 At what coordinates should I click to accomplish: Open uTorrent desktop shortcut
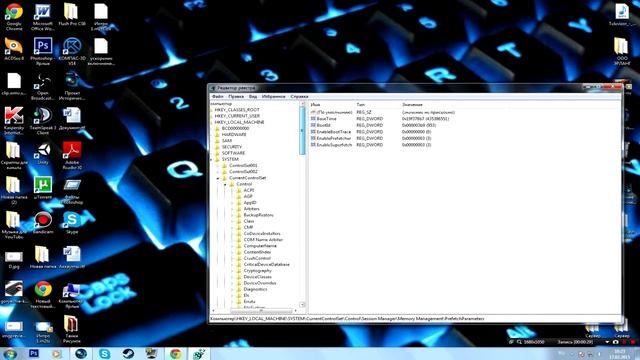pyautogui.click(x=42, y=188)
